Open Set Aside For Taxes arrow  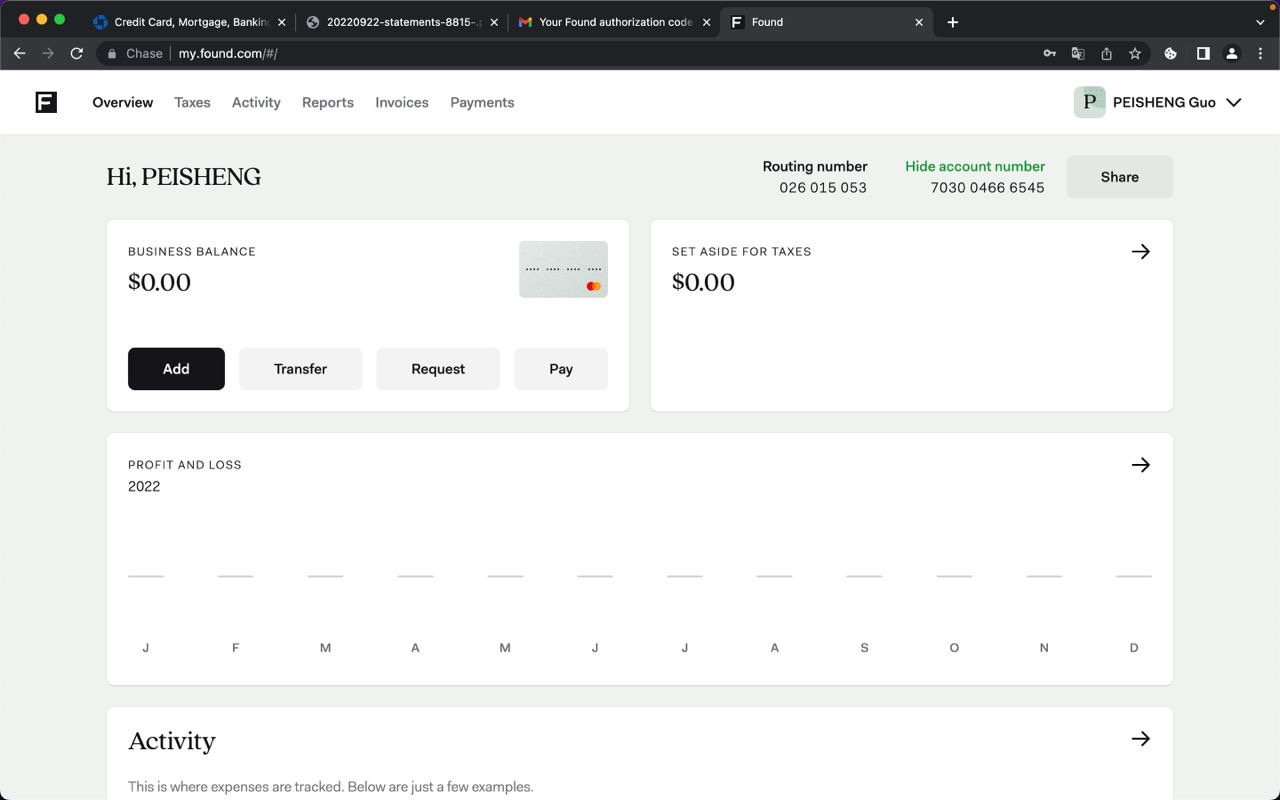[1140, 252]
